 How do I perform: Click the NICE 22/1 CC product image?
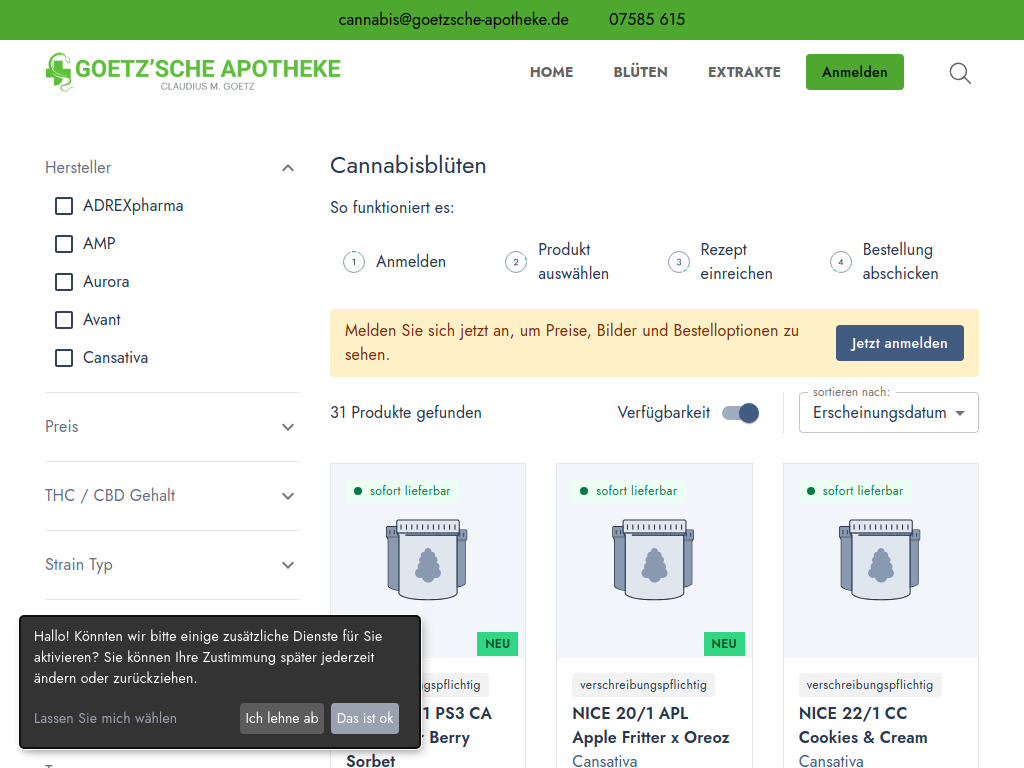pyautogui.click(x=880, y=560)
